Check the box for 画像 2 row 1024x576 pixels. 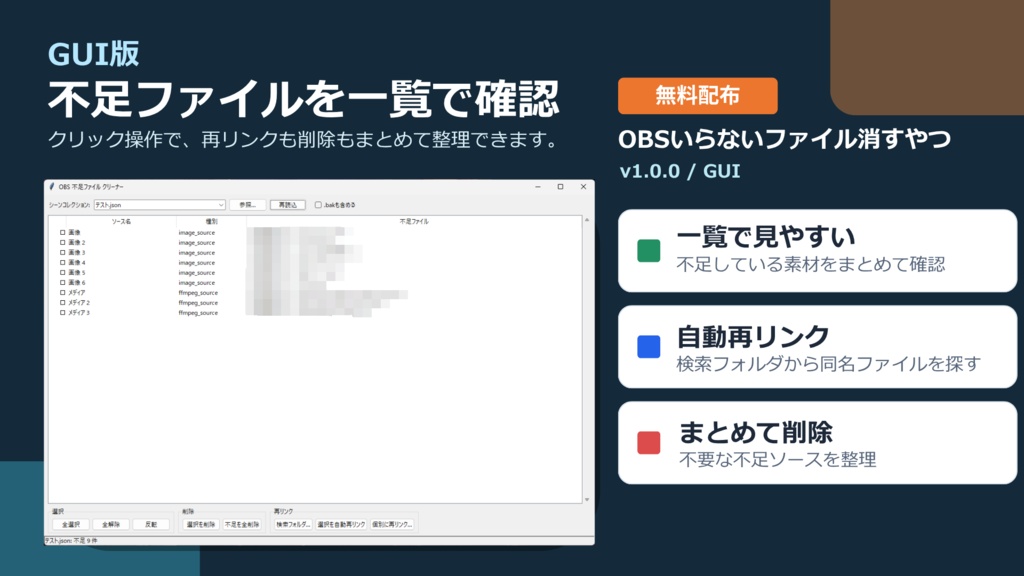click(63, 242)
